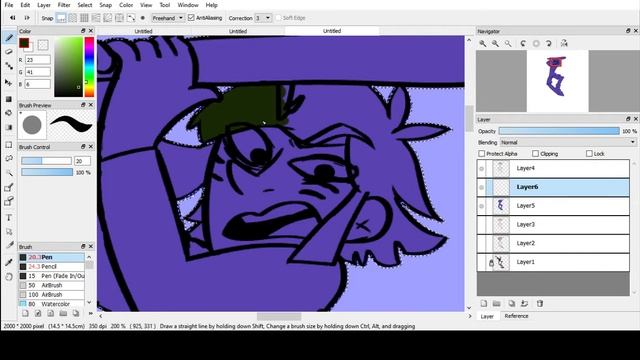Open the Layer menu
640x360 pixels.
[x=44, y=5]
